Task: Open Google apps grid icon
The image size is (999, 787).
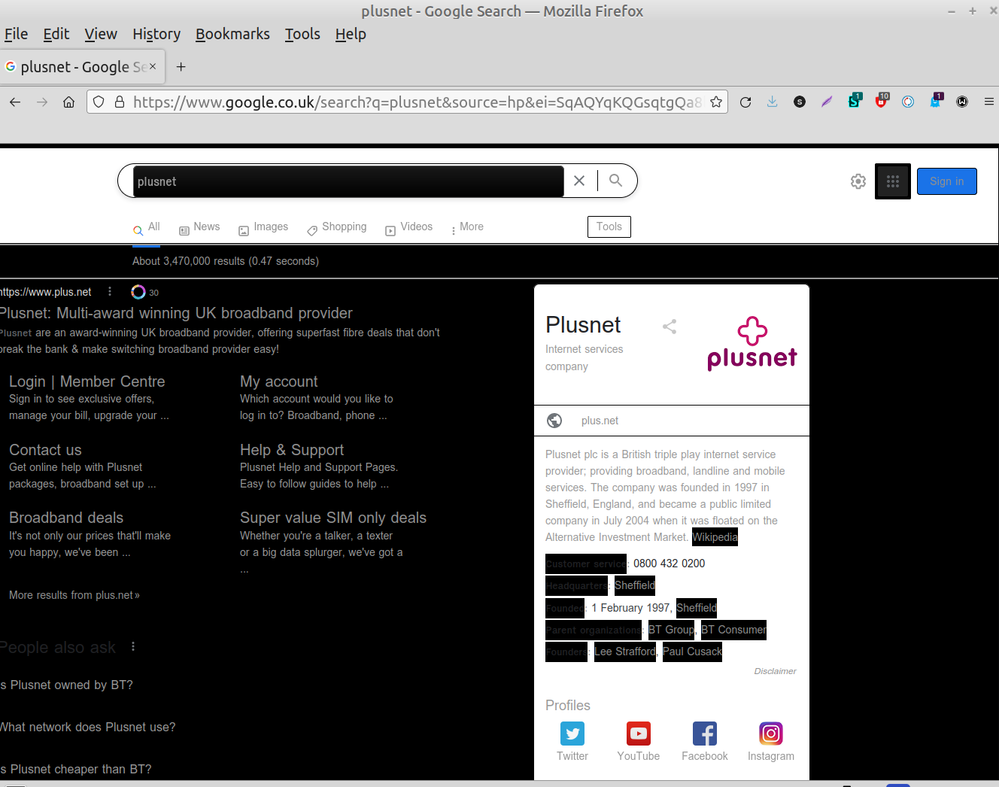Action: pyautogui.click(x=893, y=181)
